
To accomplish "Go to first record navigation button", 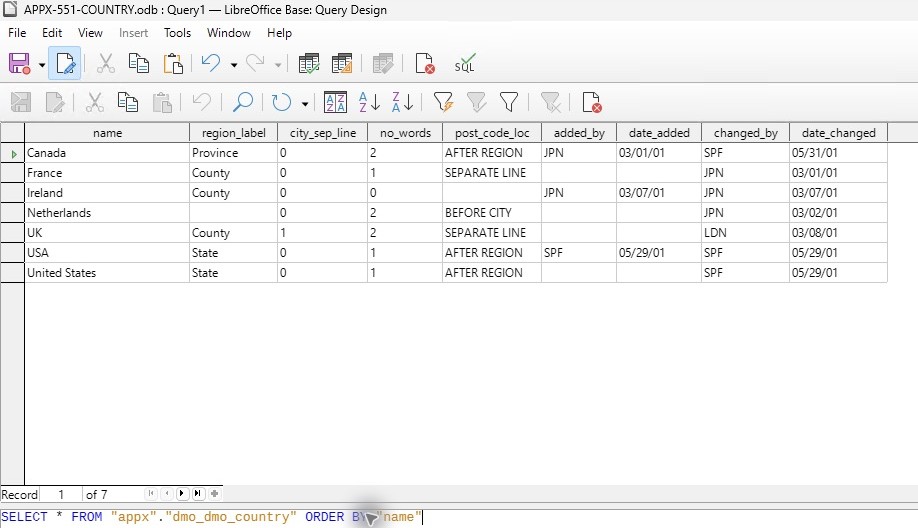I will click(151, 493).
